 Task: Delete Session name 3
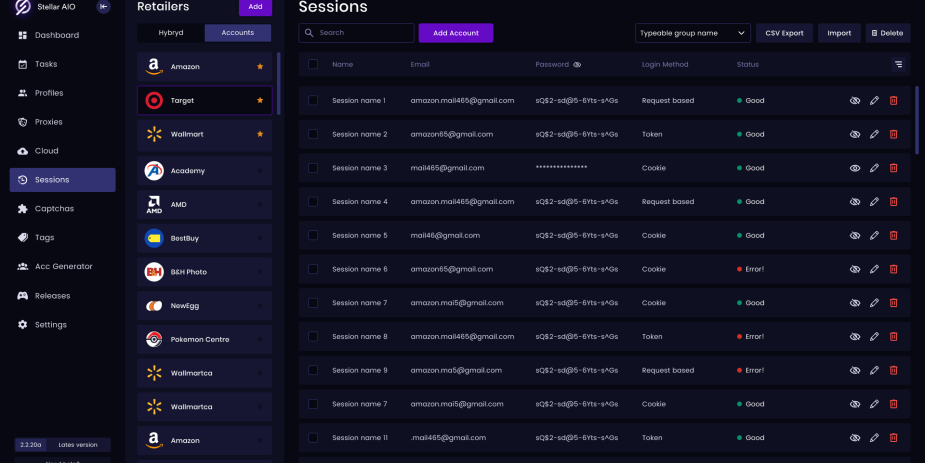(894, 168)
